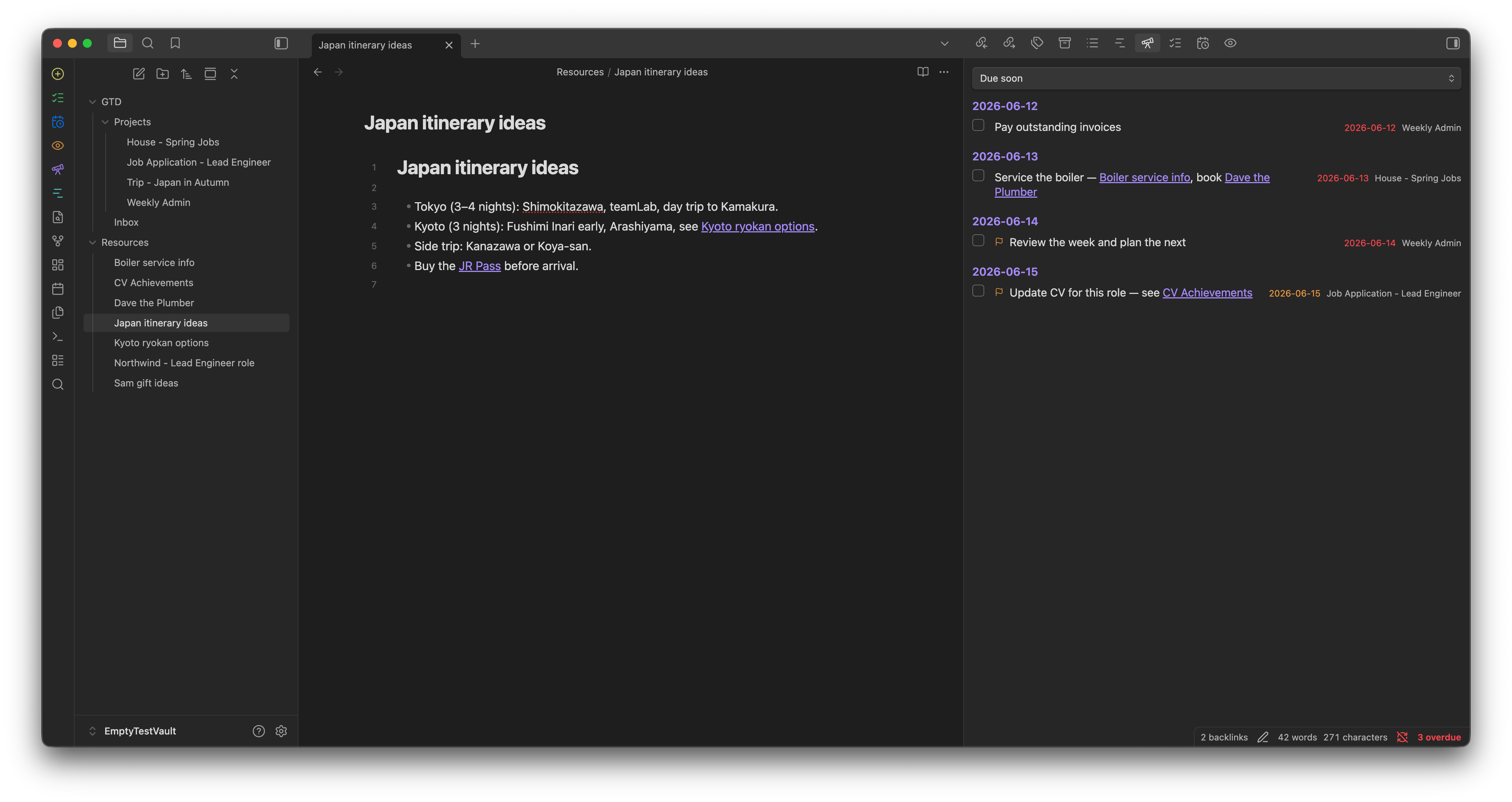Click the teal outline-lines icon in the left ribbon

[57, 193]
